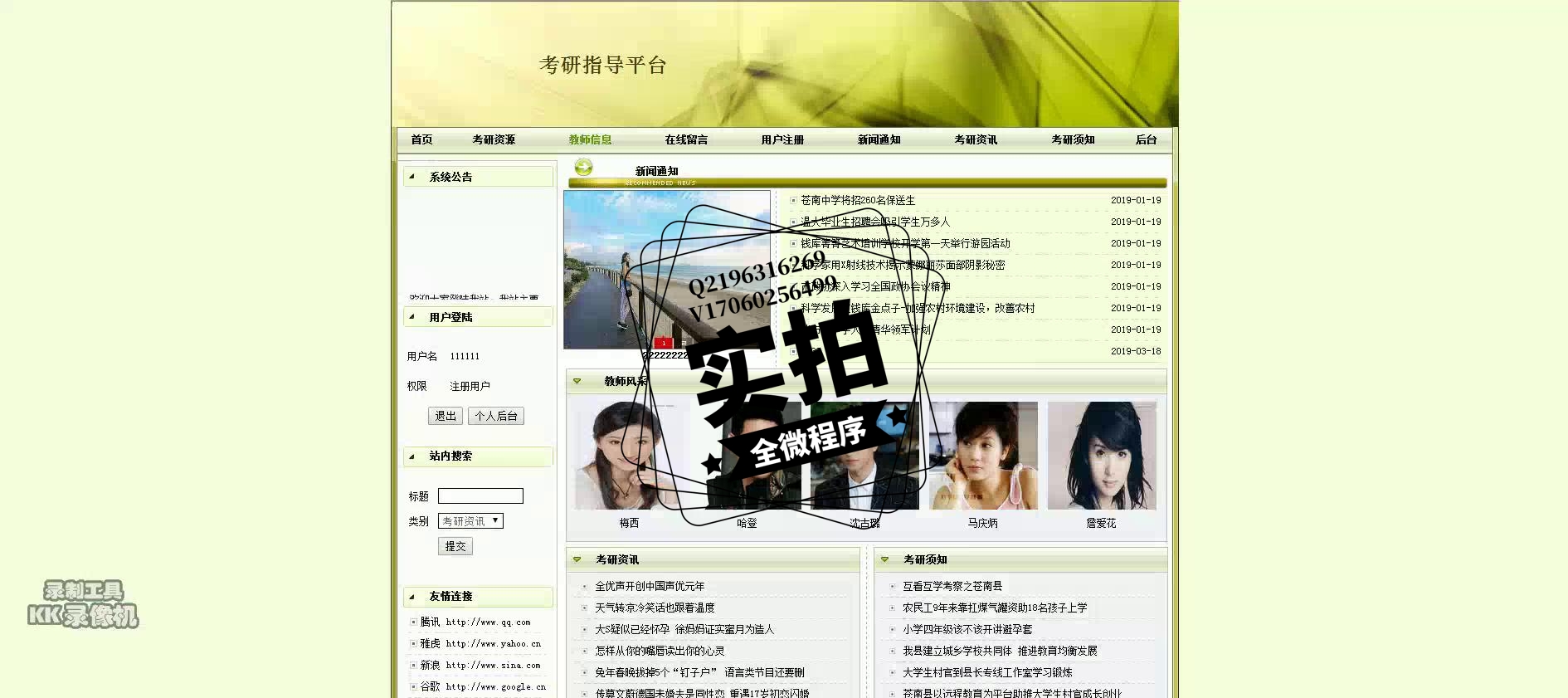The width and height of the screenshot is (1568, 698).
Task: Open 教师信息 navigation tab
Action: [590, 139]
